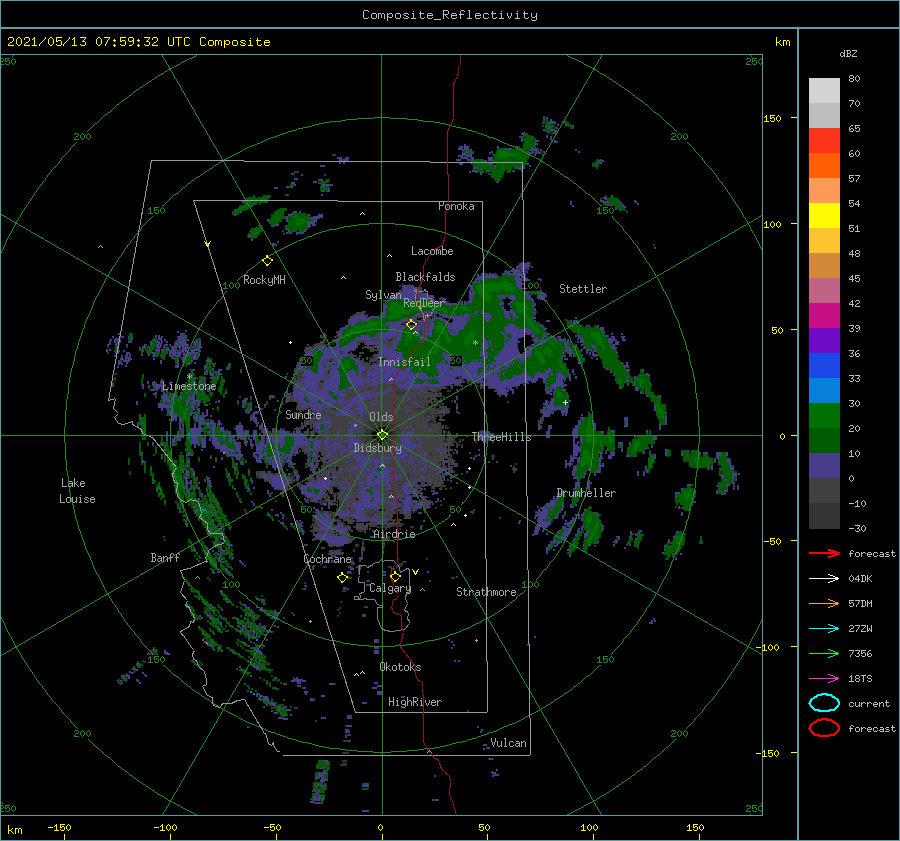
Task: Click the RockyMH label
Action: click(264, 280)
